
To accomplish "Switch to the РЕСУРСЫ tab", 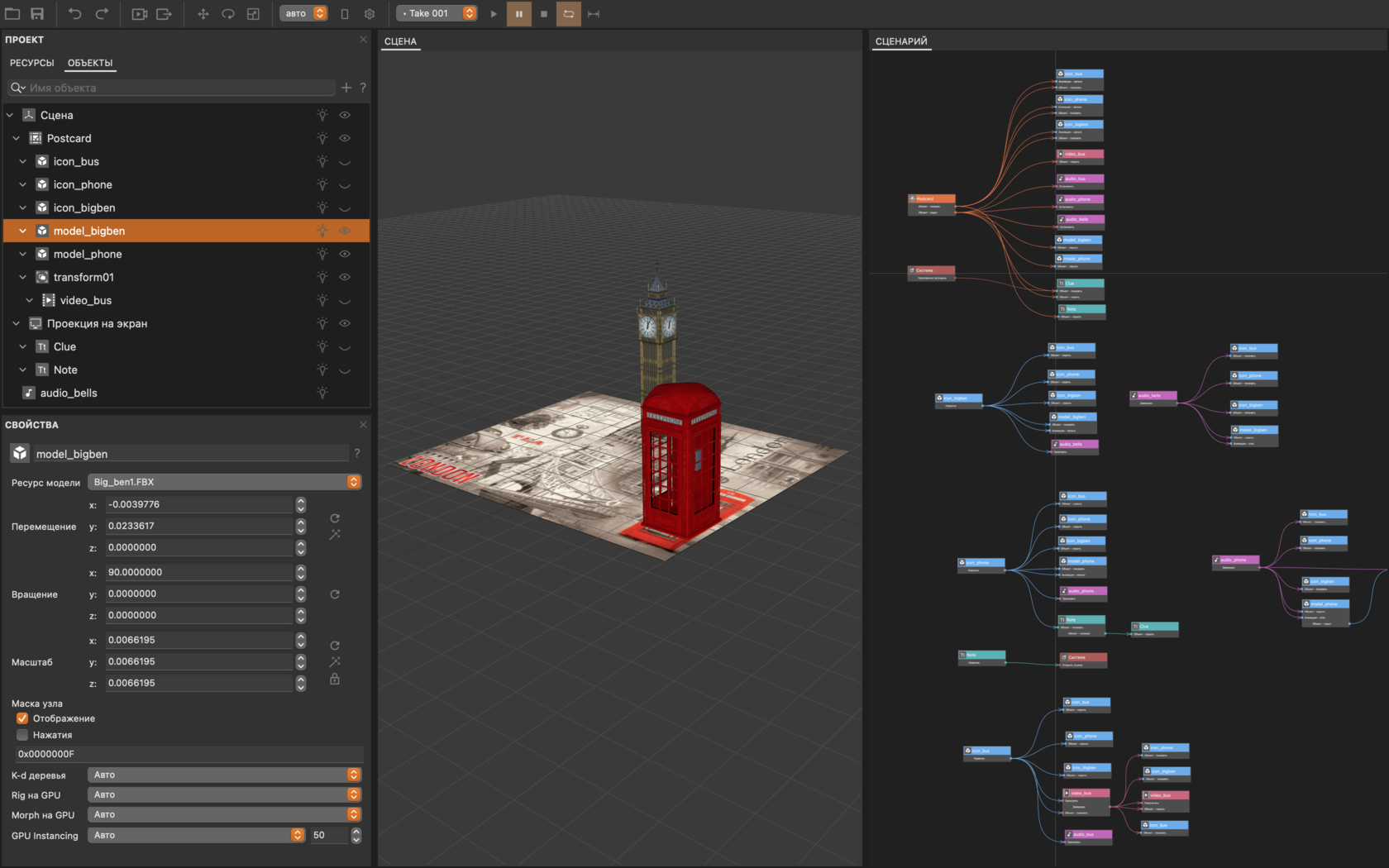I will pyautogui.click(x=31, y=63).
